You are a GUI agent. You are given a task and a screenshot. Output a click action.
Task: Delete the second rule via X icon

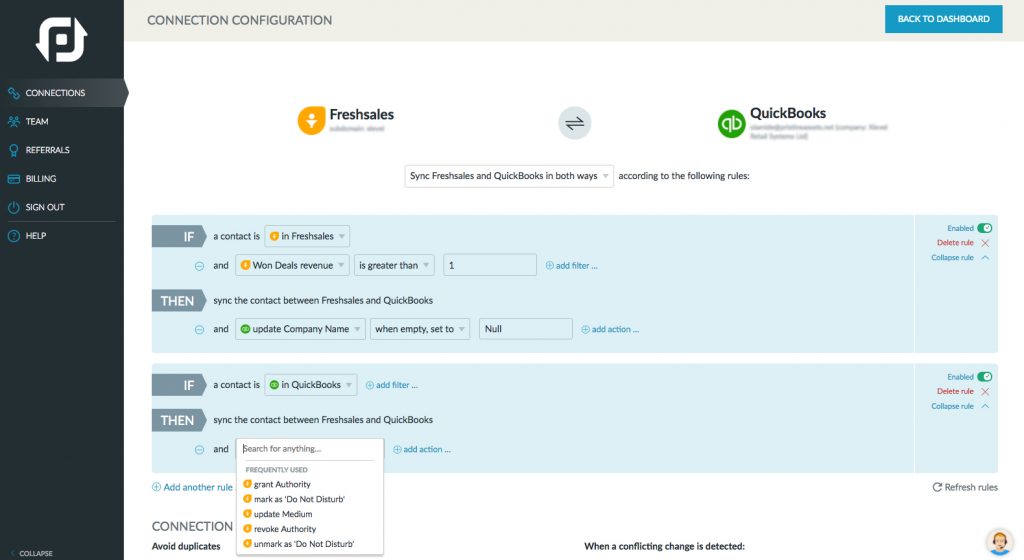click(985, 392)
